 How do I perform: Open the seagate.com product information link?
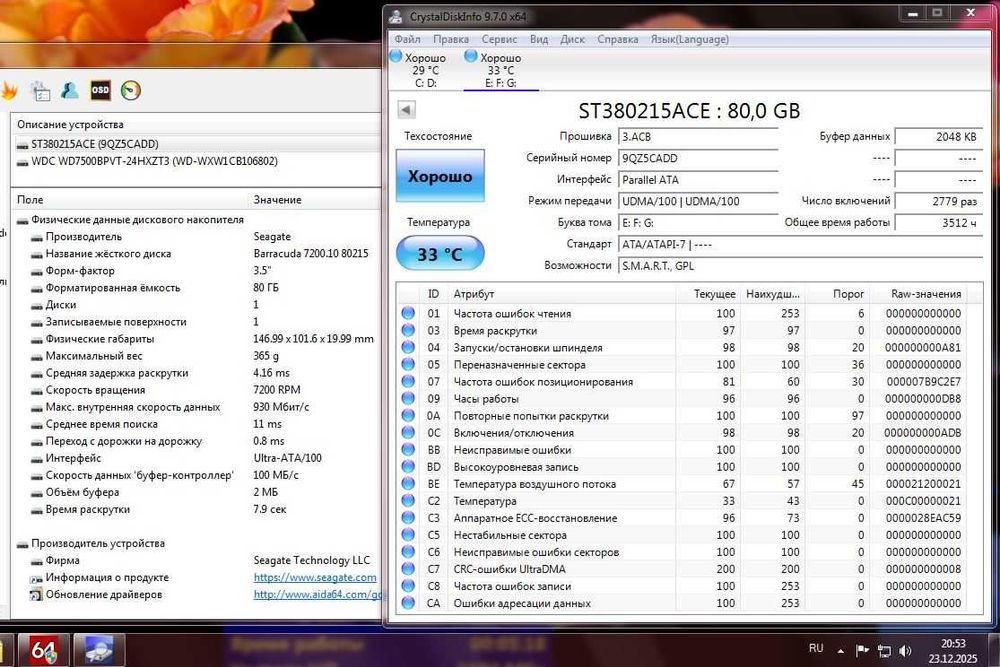click(x=315, y=577)
